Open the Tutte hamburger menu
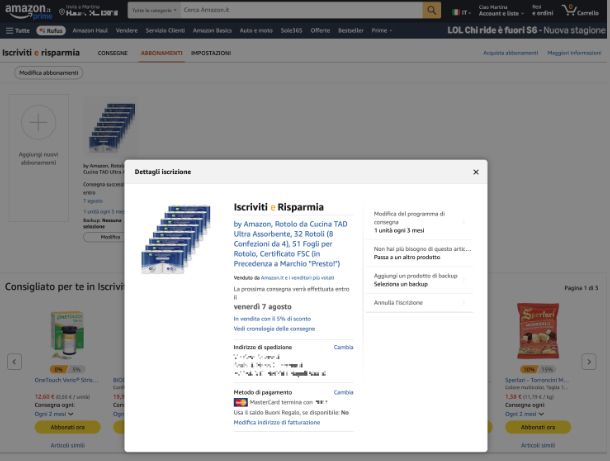Image resolution: width=610 pixels, height=461 pixels. [18, 30]
